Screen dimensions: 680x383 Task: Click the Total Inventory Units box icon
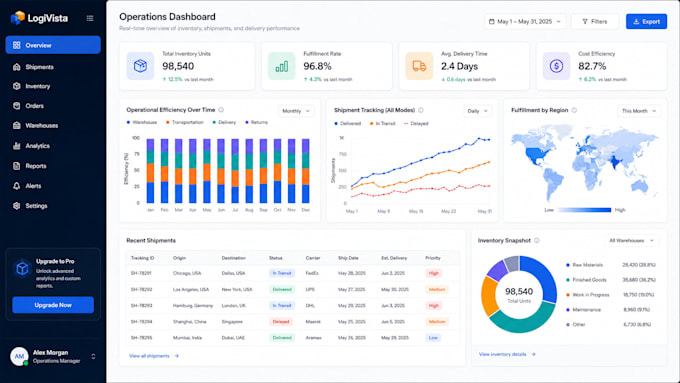(140, 66)
